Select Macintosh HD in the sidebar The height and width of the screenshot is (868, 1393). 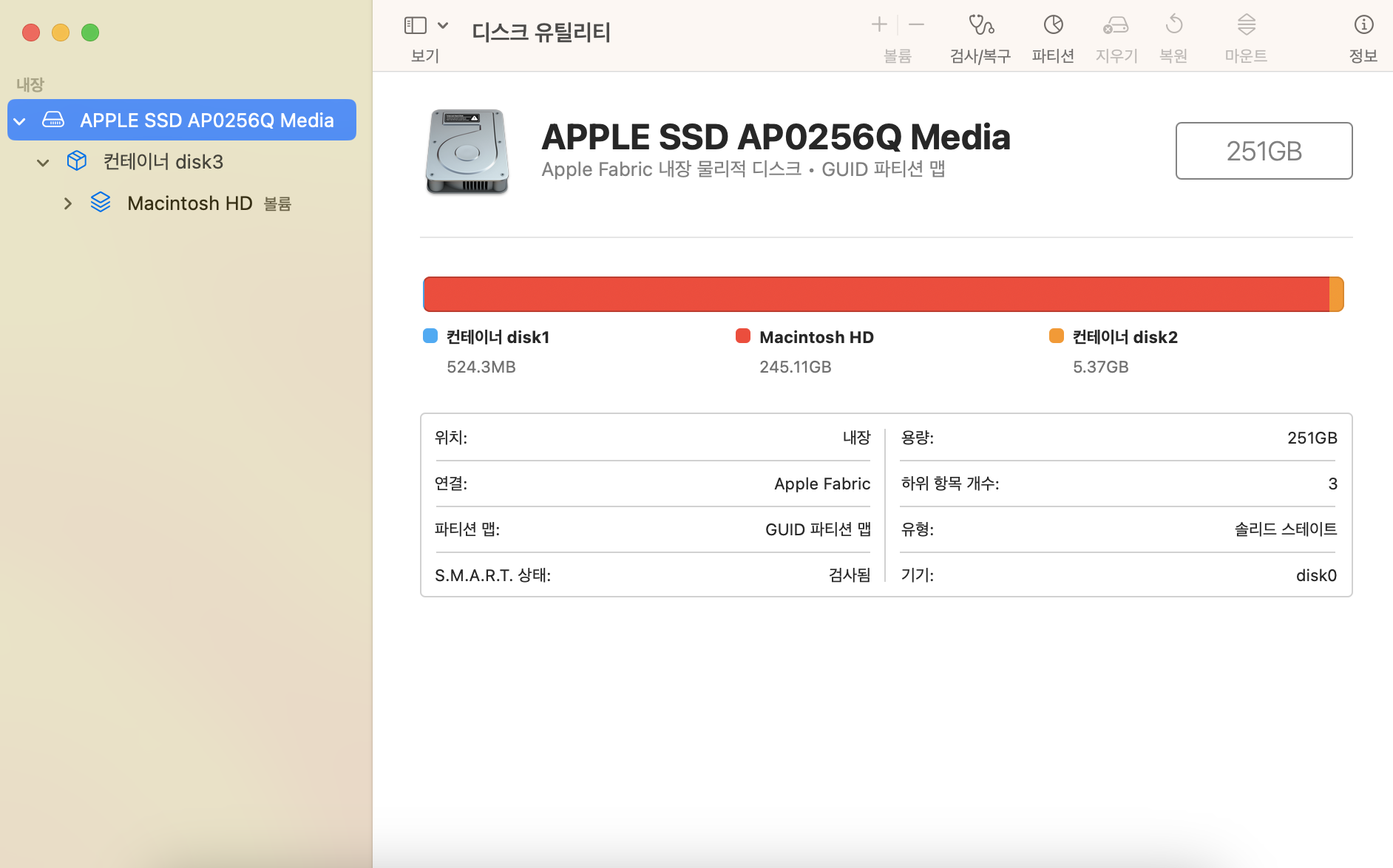189,203
